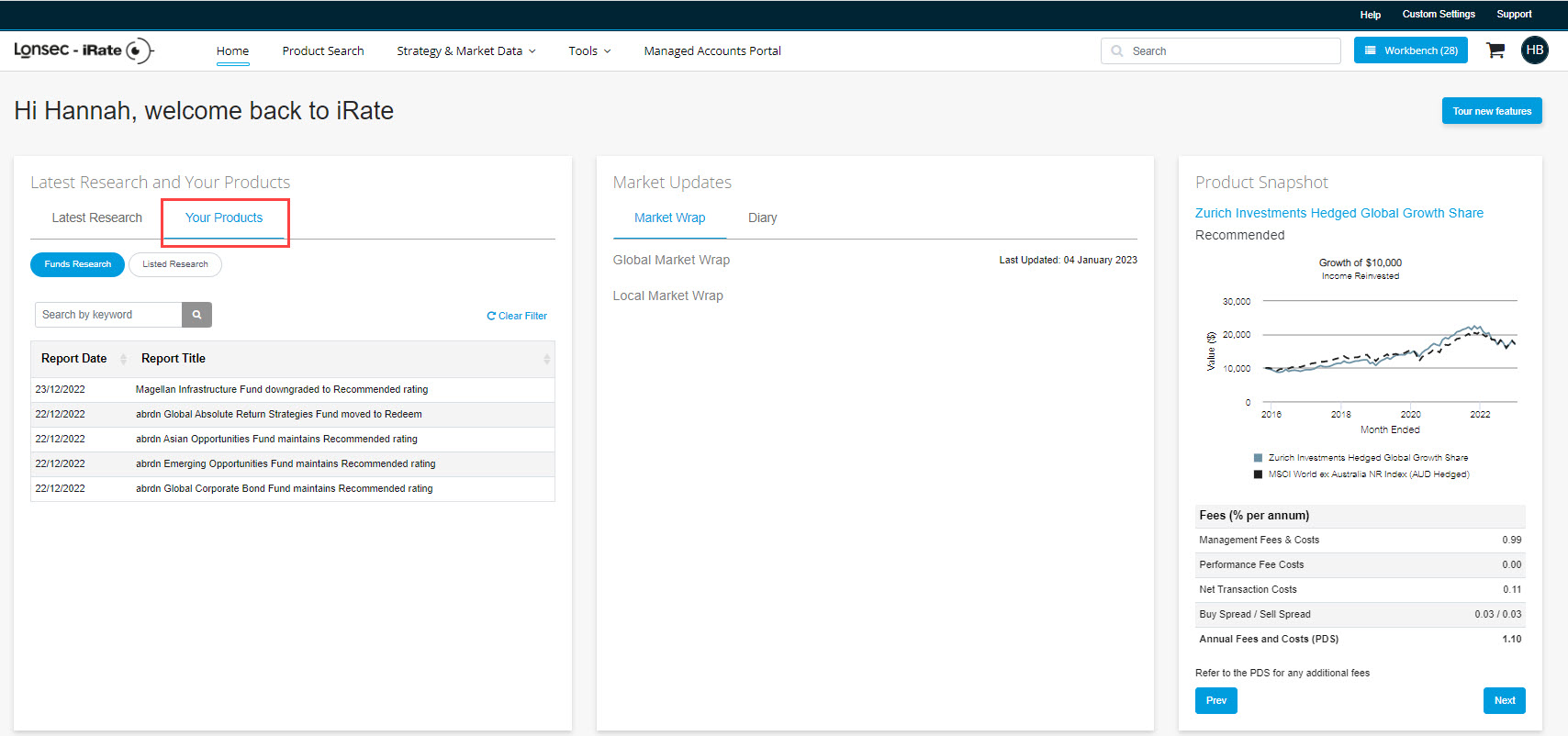Screen dimensions: 1568x736
Task: Click the 23/12/2022 report date cell
Action: [60, 390]
